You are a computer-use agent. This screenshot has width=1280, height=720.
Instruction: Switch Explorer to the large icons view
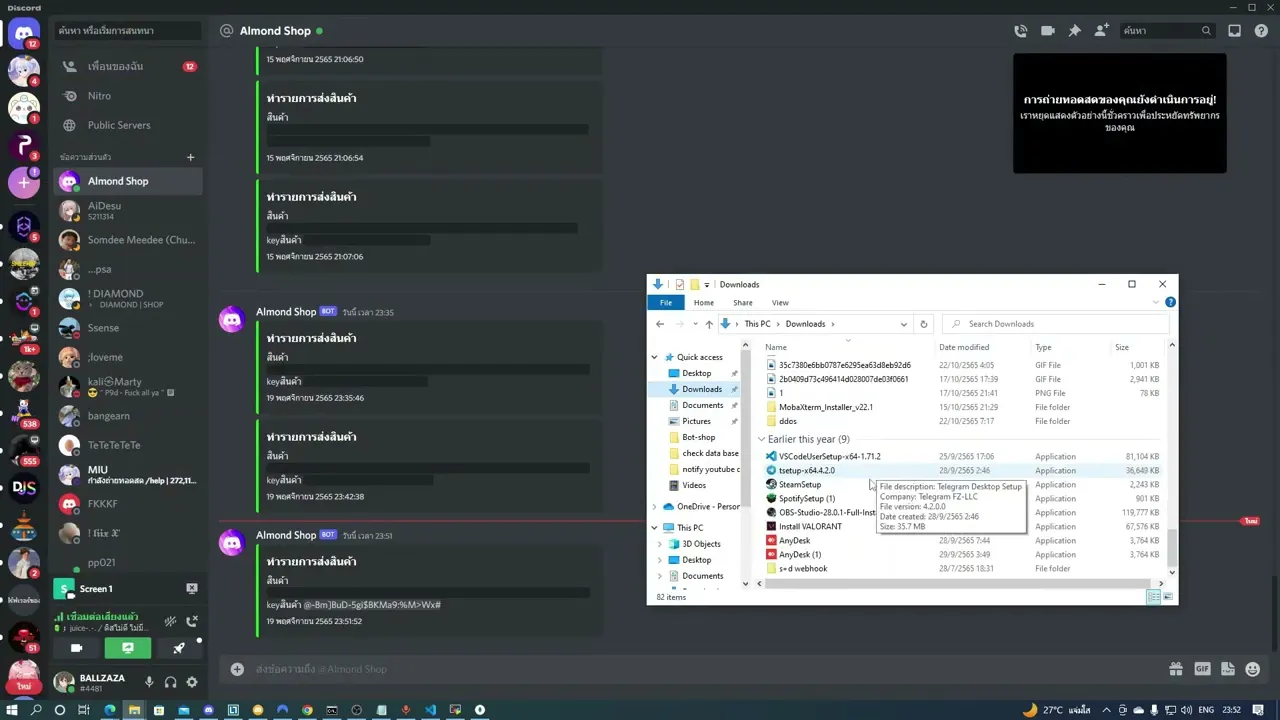coord(1167,597)
